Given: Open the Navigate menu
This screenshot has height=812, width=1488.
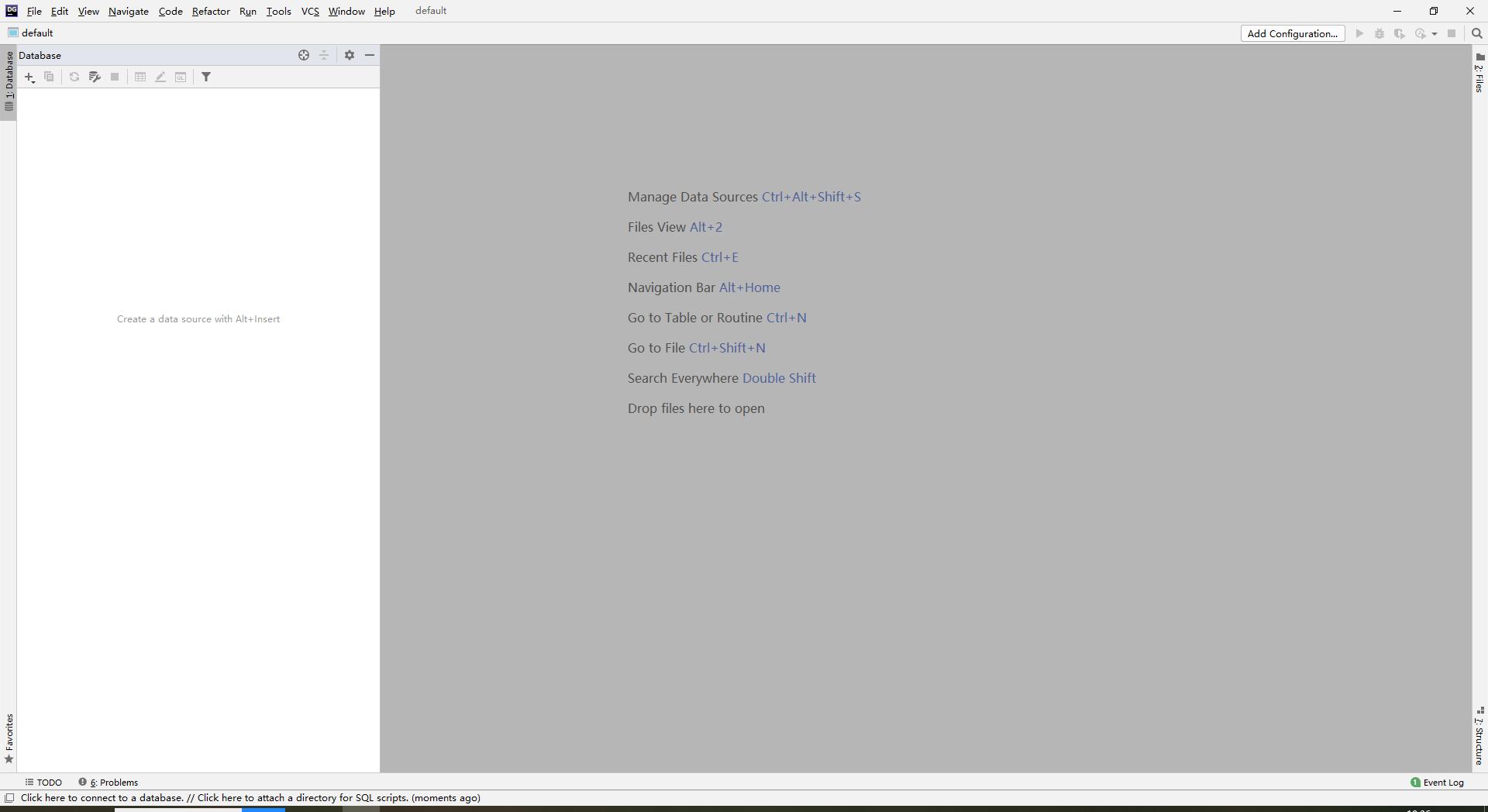Looking at the screenshot, I should [x=129, y=11].
